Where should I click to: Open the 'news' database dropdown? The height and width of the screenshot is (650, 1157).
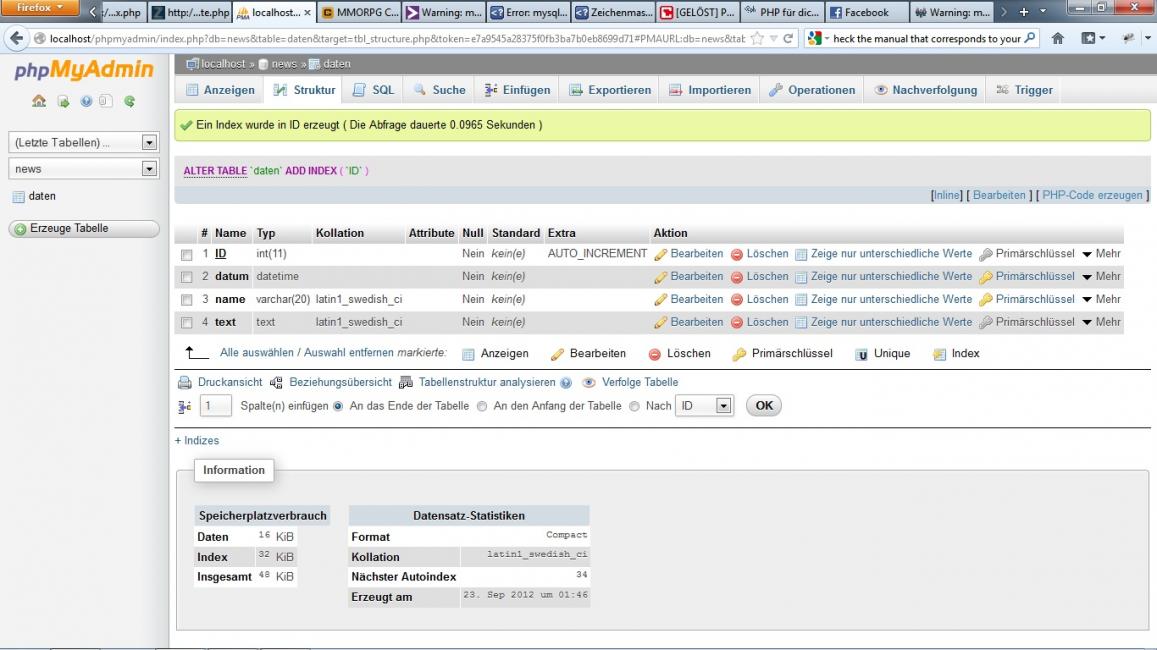pyautogui.click(x=85, y=169)
